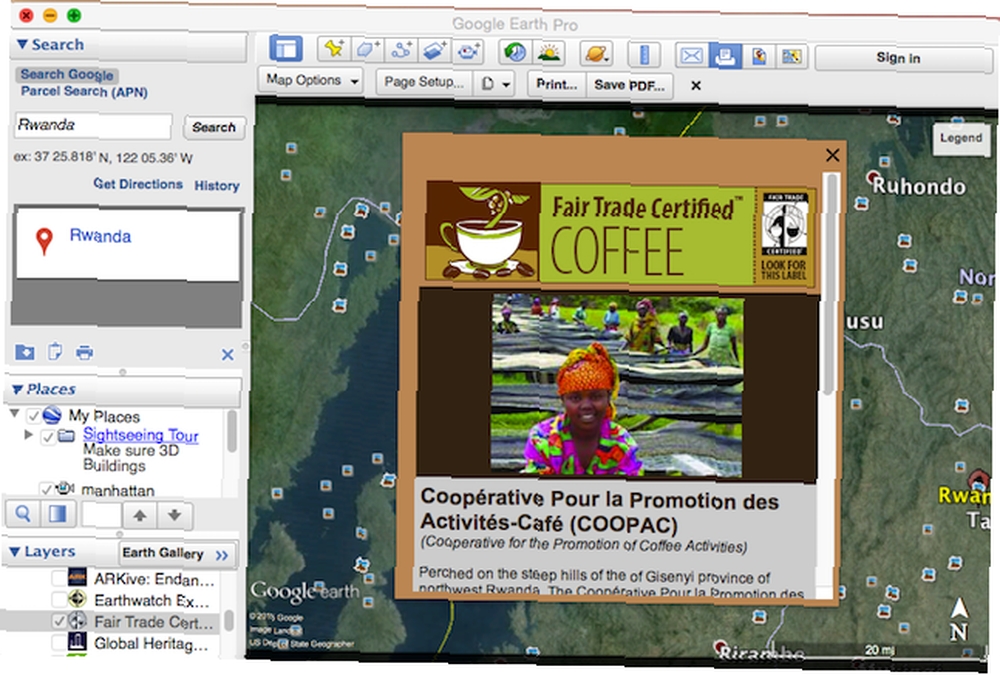Open the document dropdown next to Page Setup
This screenshot has height=675, width=1000.
[496, 84]
